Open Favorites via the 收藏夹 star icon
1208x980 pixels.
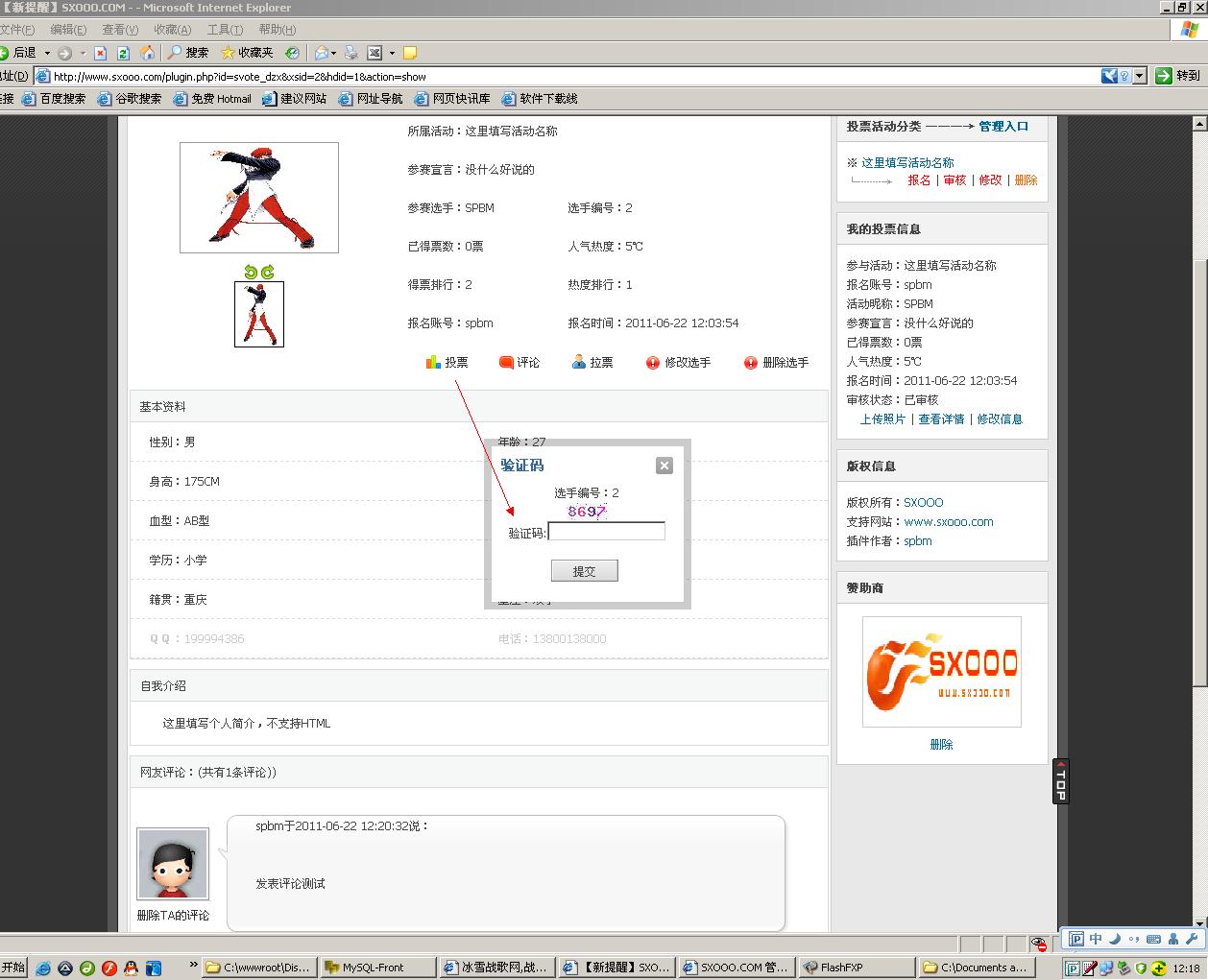pyautogui.click(x=229, y=53)
